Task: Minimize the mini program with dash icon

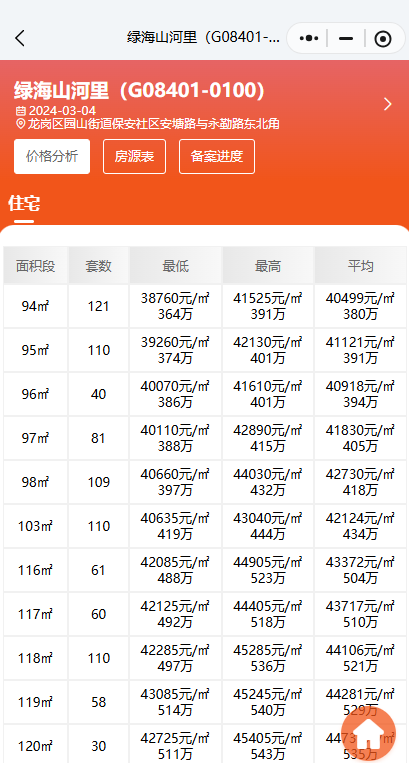Action: [346, 38]
